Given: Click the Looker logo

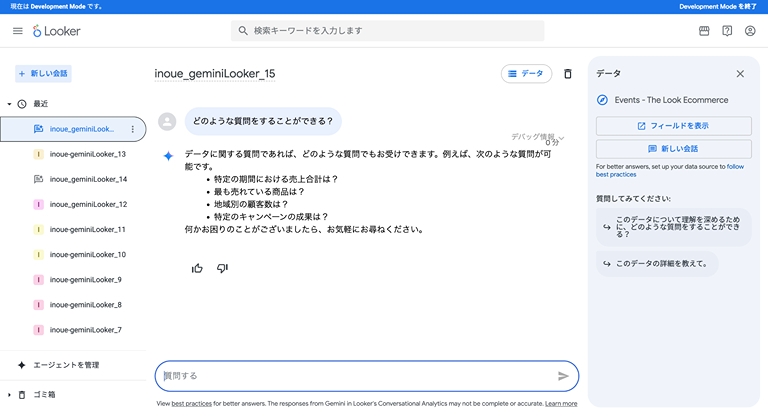Looking at the screenshot, I should pyautogui.click(x=56, y=31).
